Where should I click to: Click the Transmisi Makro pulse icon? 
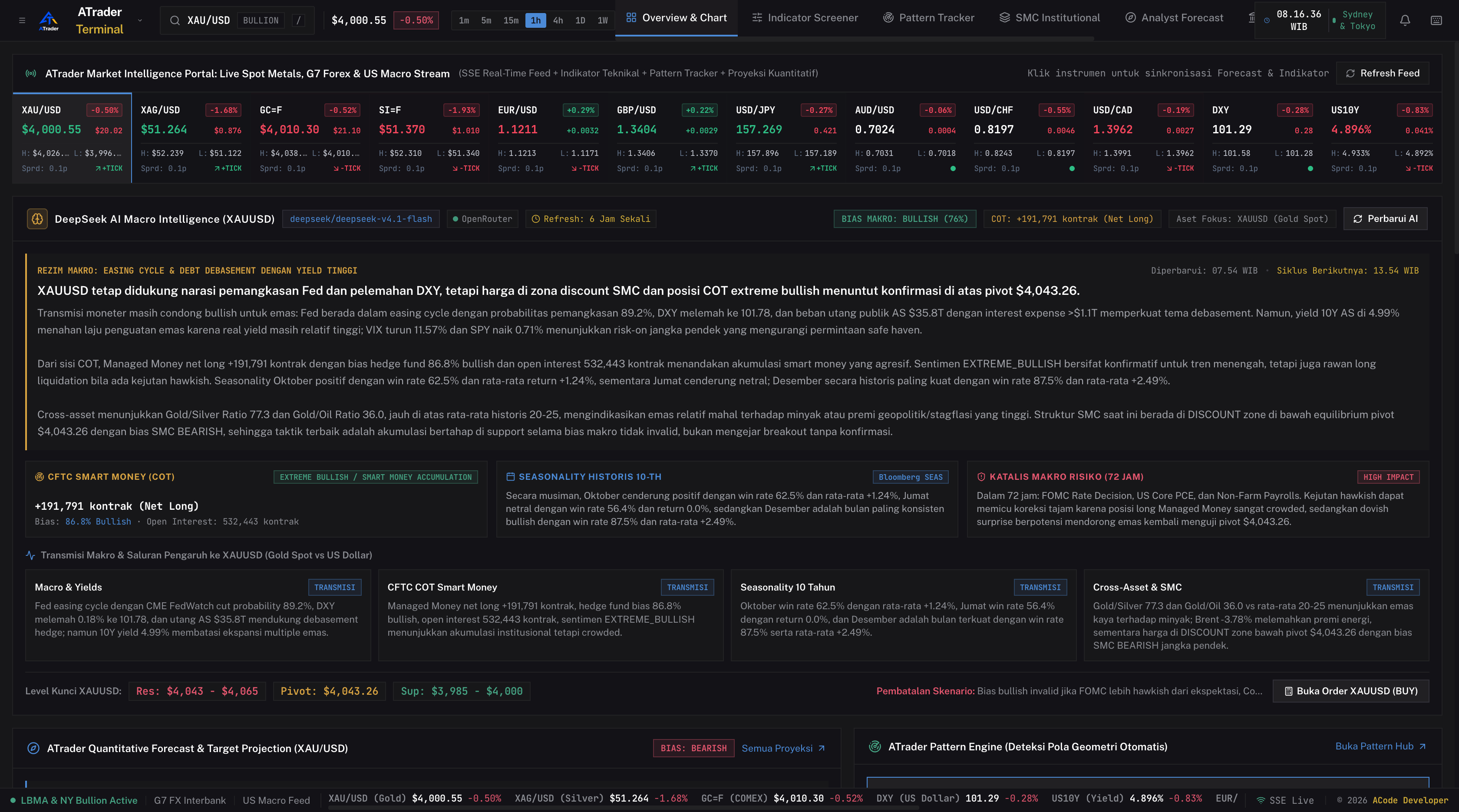click(x=30, y=555)
